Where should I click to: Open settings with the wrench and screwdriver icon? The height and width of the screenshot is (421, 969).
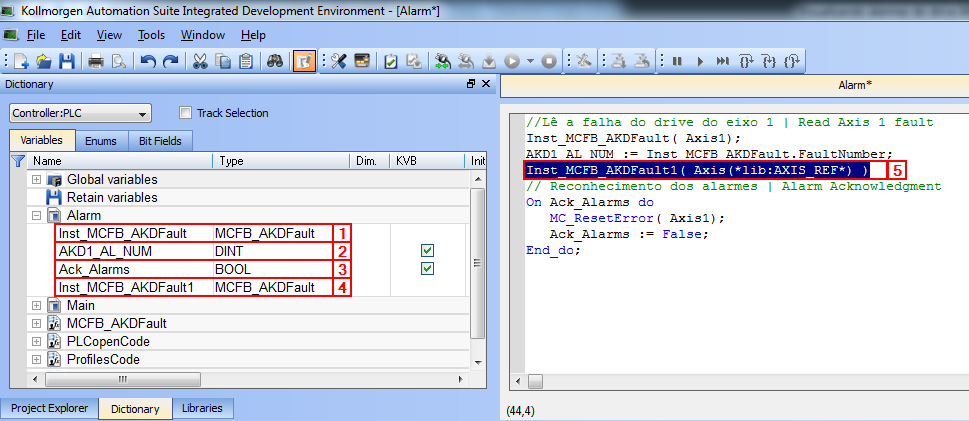(x=339, y=61)
